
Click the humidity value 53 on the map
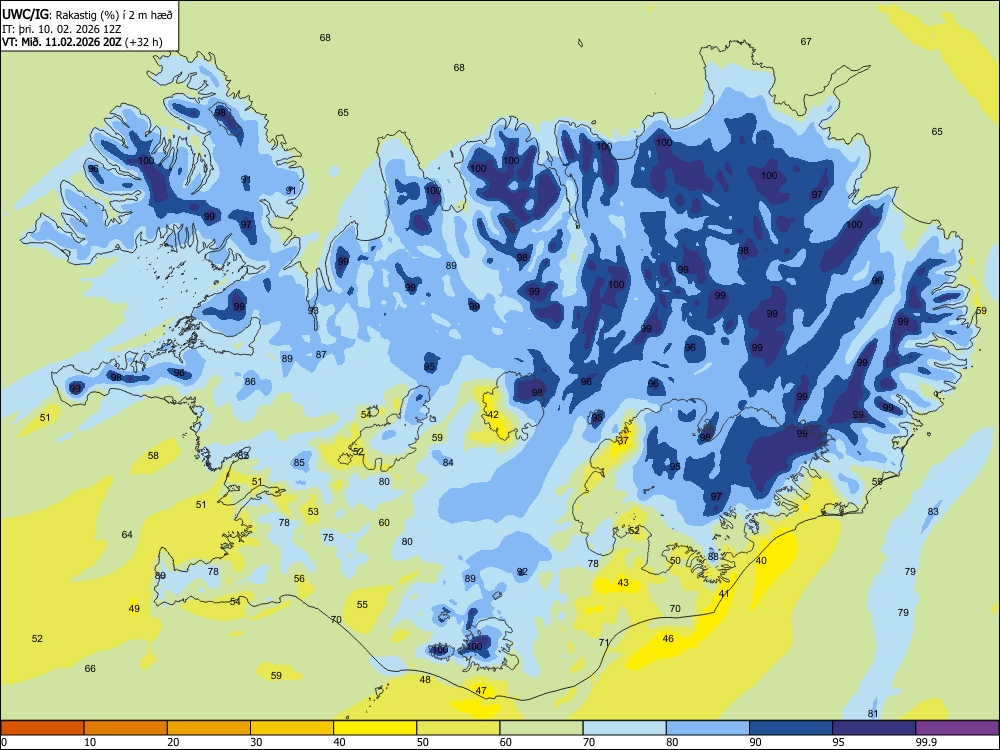[313, 511]
